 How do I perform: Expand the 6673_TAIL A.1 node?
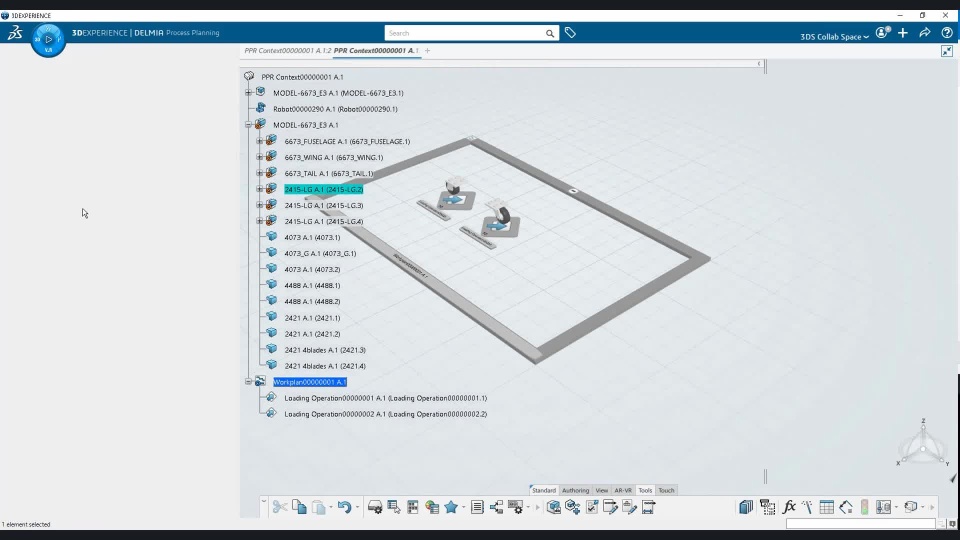tap(260, 173)
